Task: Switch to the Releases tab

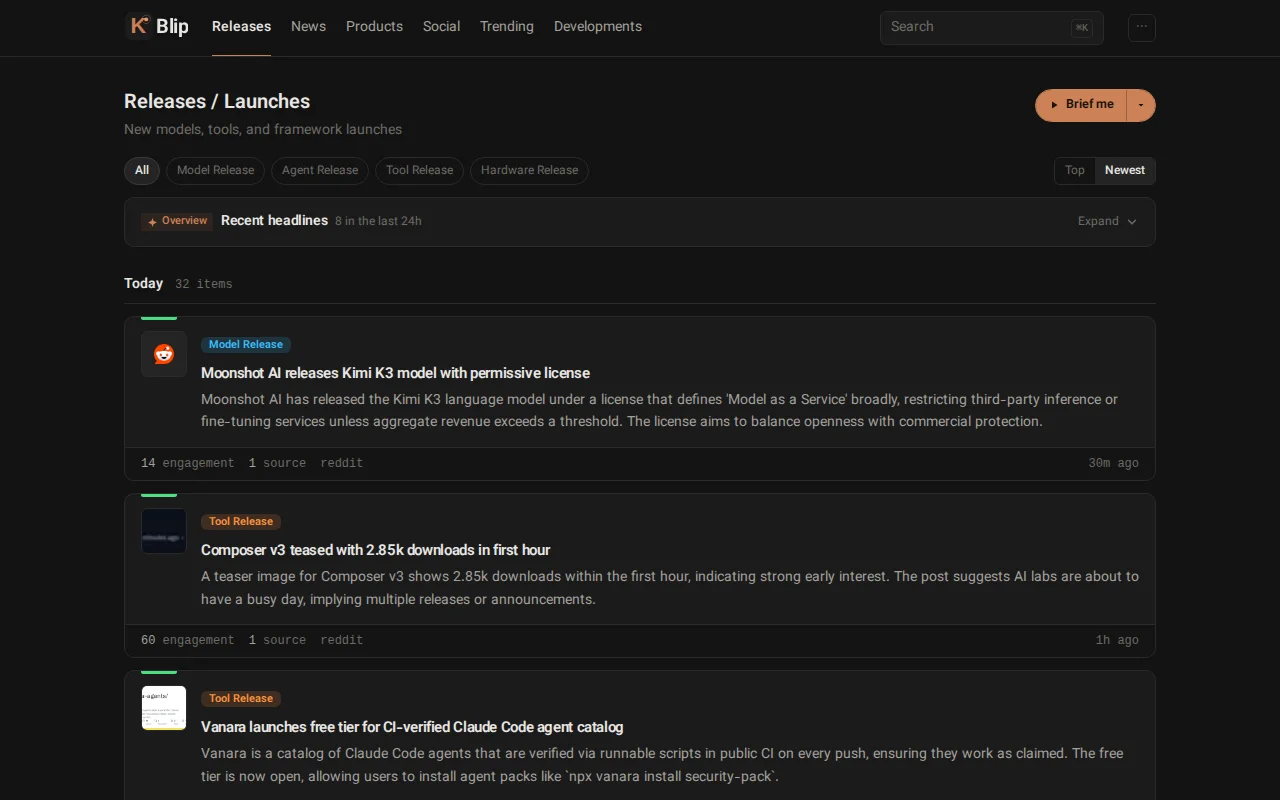Action: pyautogui.click(x=241, y=27)
